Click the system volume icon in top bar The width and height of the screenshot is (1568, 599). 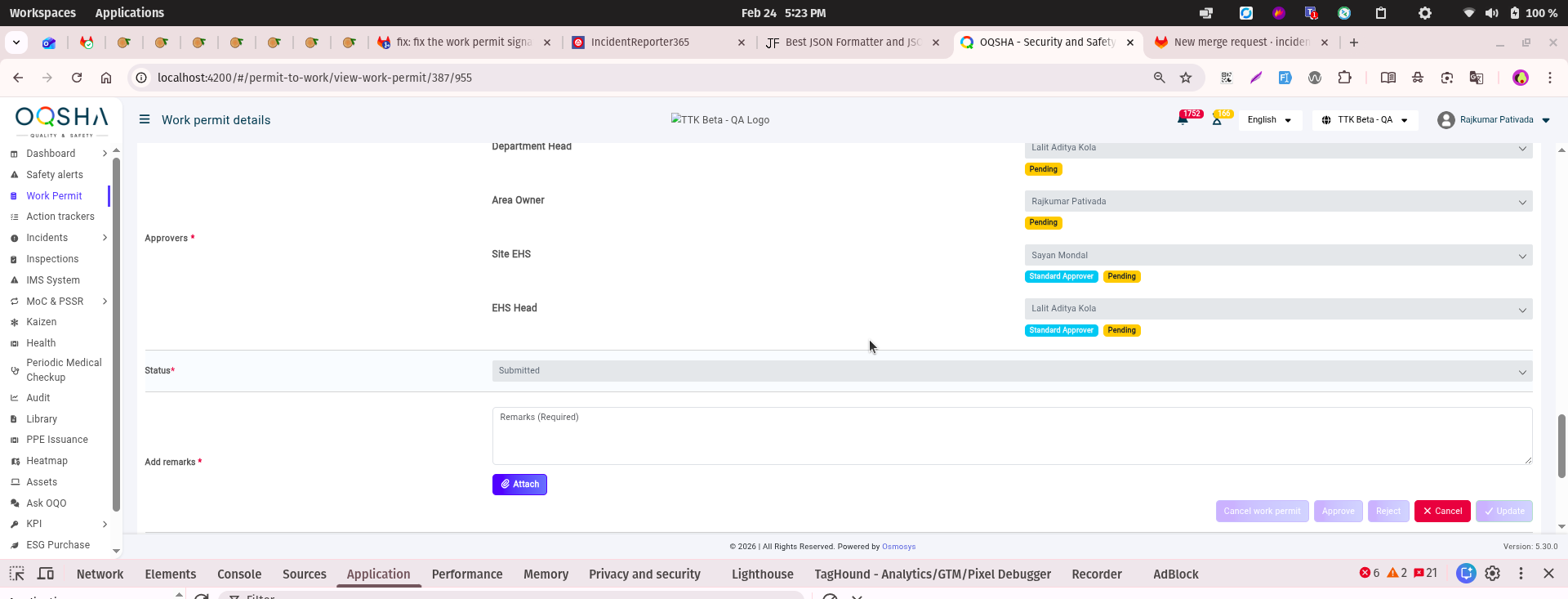pos(1491,13)
